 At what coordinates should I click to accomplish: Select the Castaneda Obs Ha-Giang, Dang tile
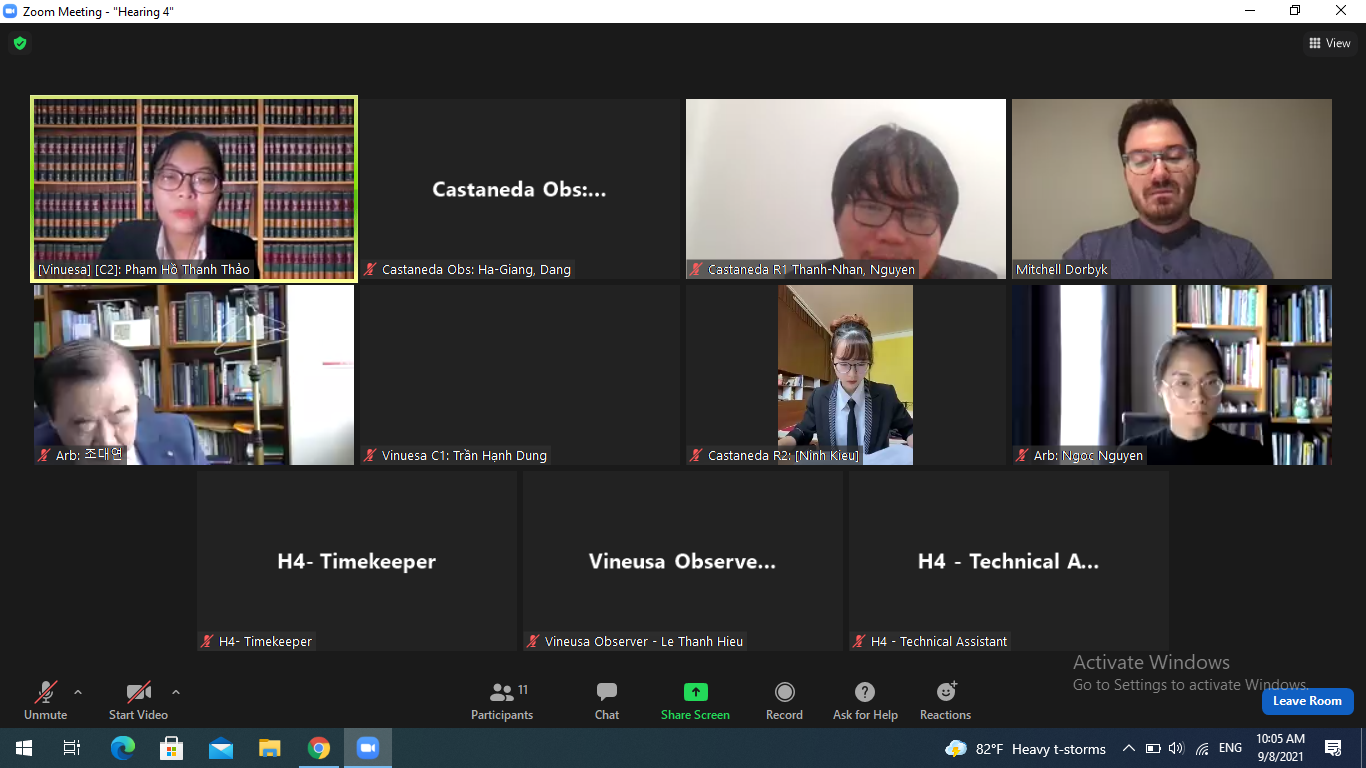[519, 189]
